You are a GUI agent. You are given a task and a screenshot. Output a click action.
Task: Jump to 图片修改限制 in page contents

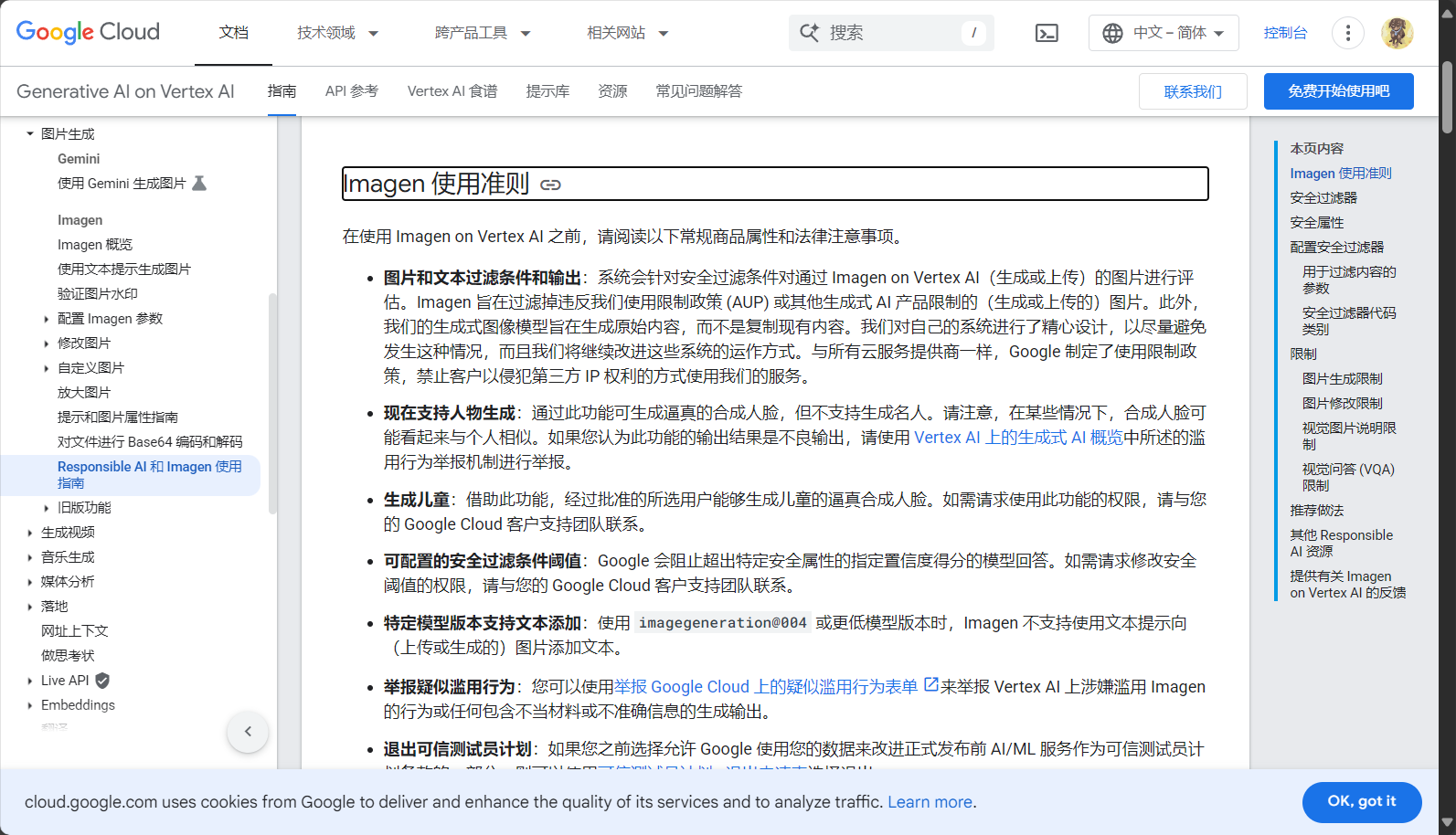(x=1343, y=403)
